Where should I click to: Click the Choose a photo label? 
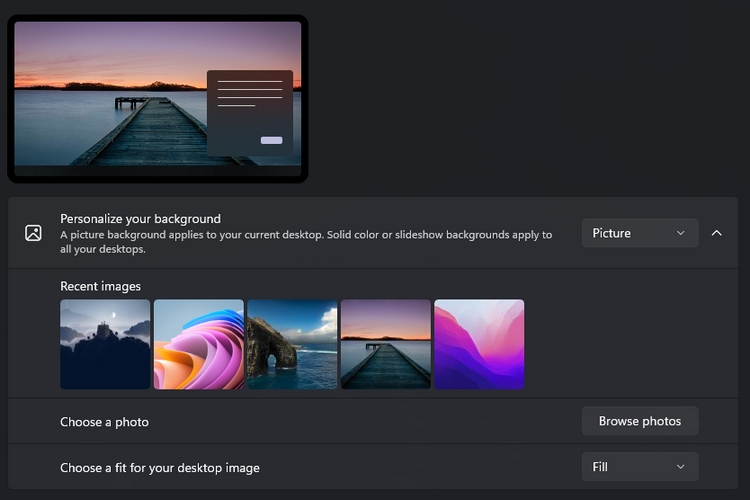[104, 422]
